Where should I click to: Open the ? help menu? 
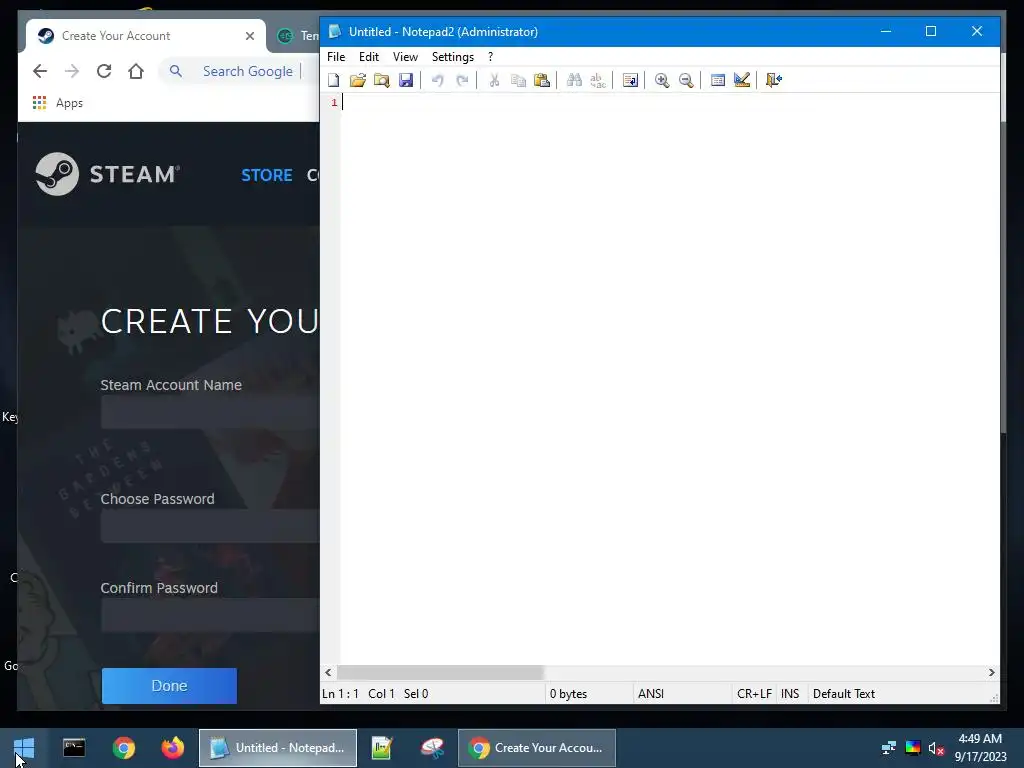490,57
